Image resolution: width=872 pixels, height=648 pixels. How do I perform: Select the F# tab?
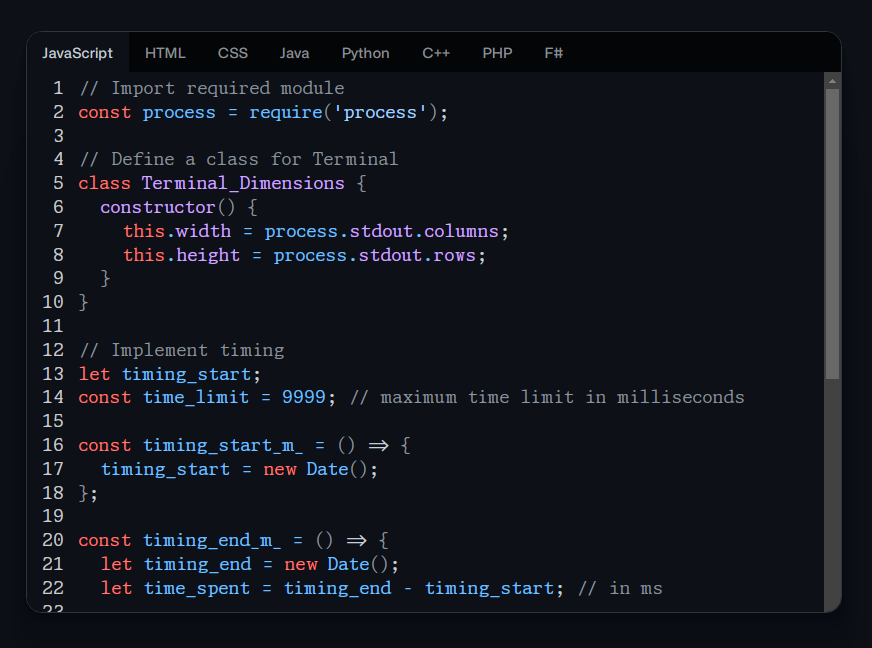click(x=553, y=53)
